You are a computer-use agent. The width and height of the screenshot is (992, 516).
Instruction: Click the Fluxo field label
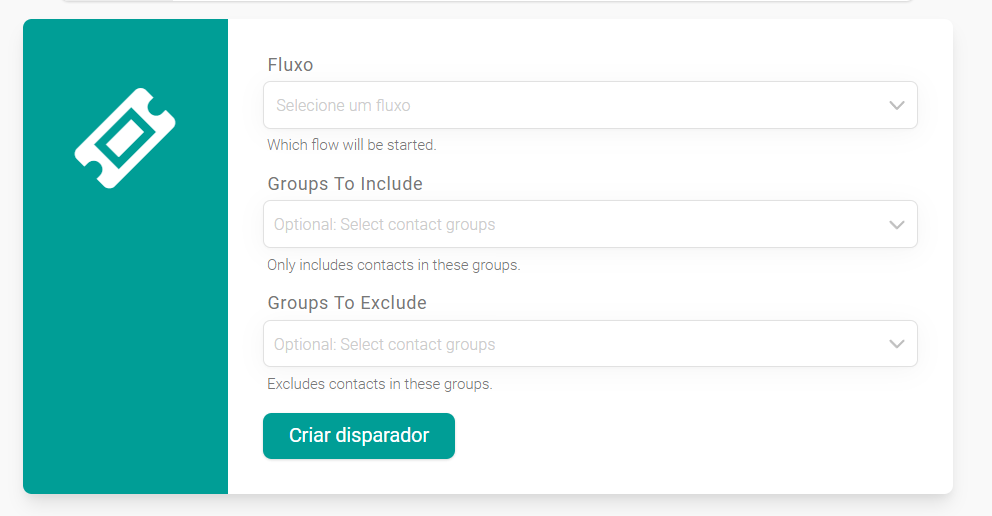pyautogui.click(x=290, y=65)
